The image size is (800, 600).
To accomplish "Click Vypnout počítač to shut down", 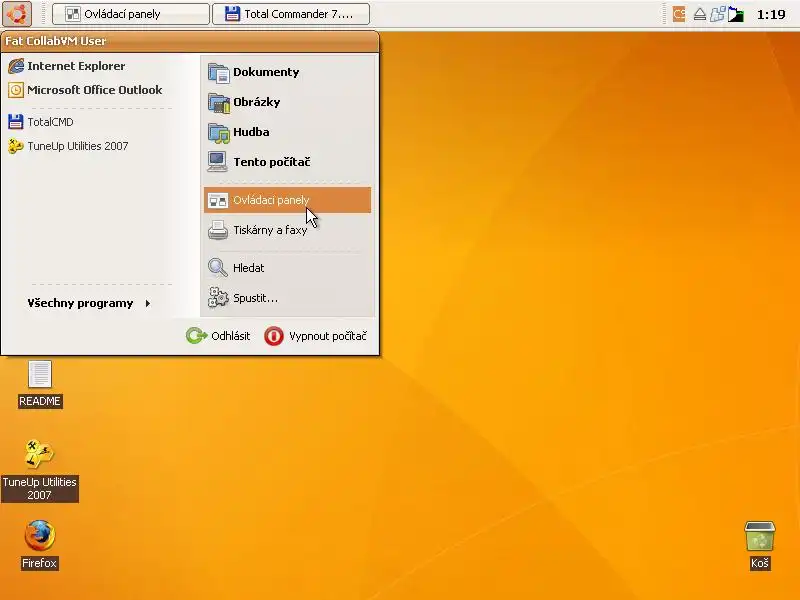I will tap(316, 336).
